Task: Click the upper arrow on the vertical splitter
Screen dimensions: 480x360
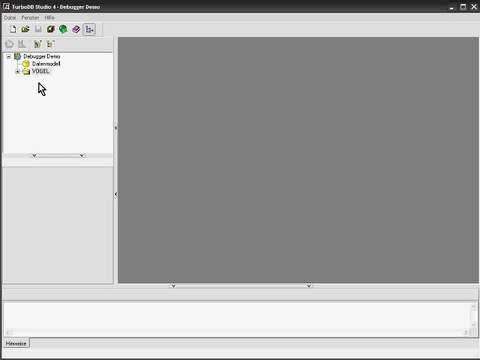Action: tap(116, 128)
